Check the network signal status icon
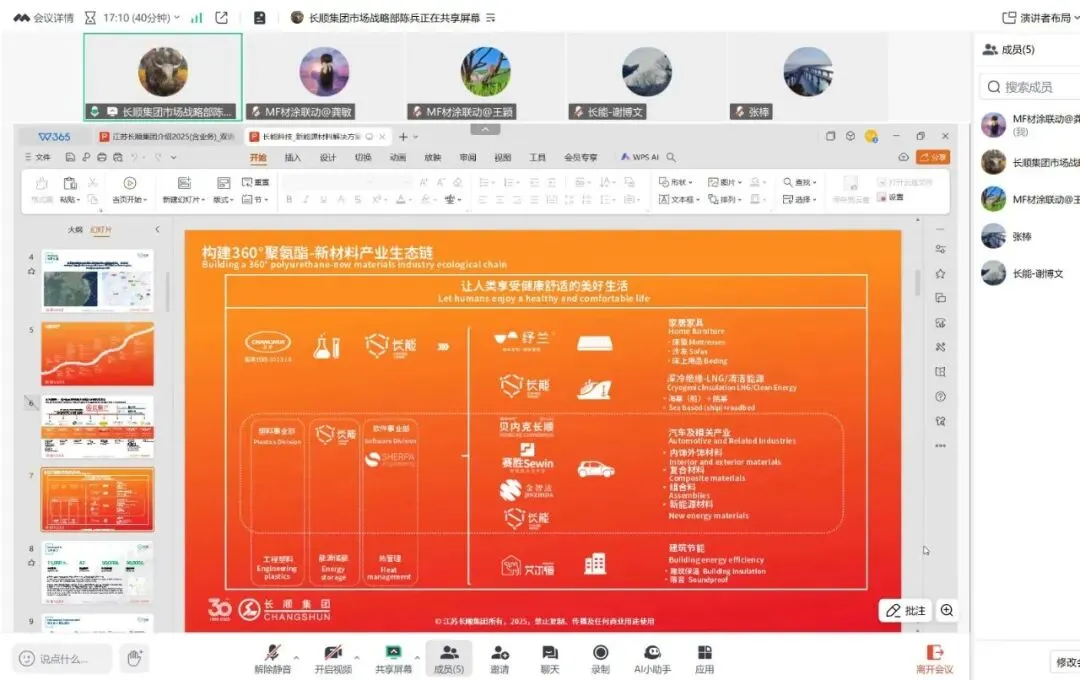1080x680 pixels. pos(197,18)
